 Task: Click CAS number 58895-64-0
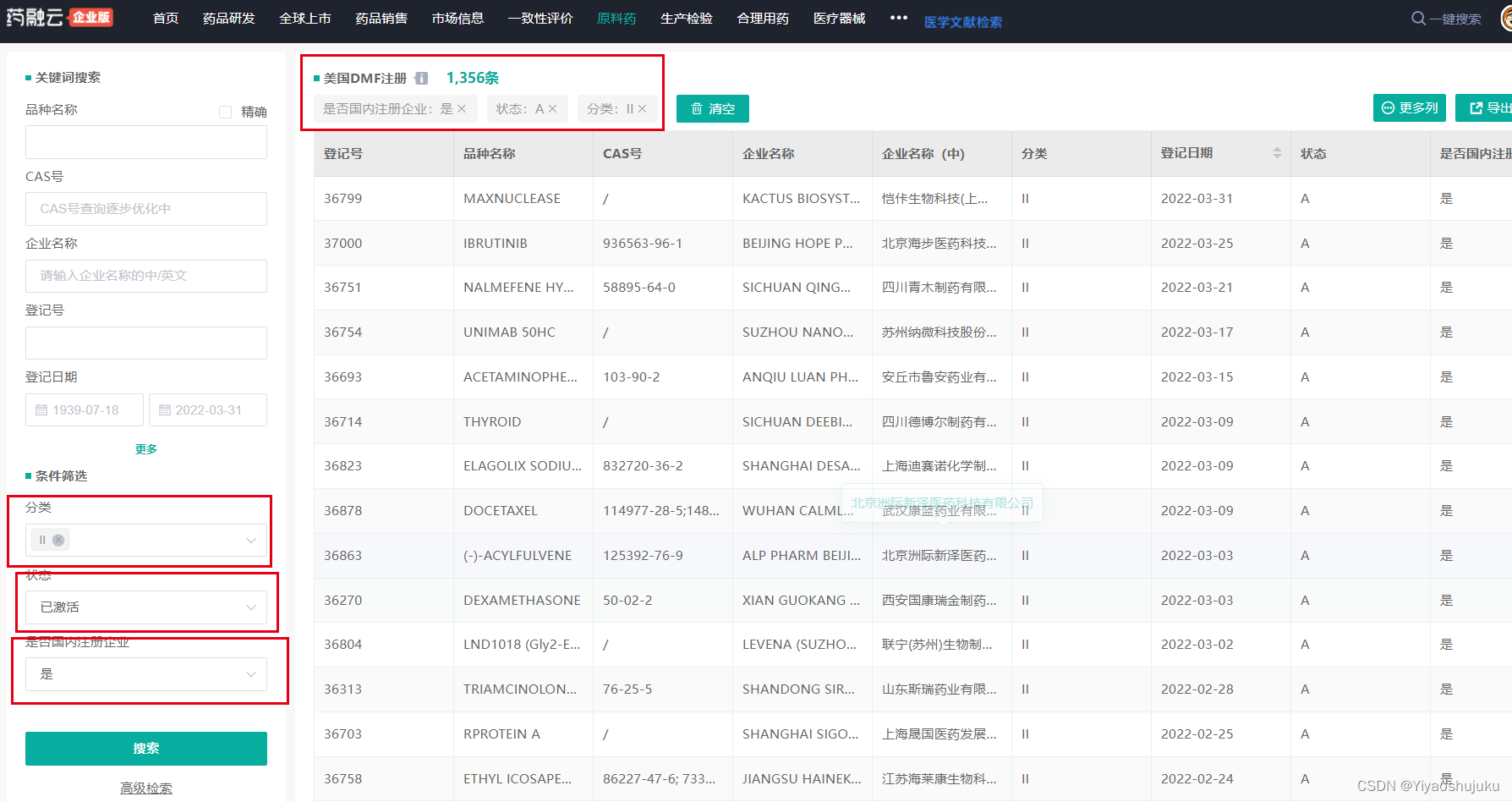click(639, 287)
